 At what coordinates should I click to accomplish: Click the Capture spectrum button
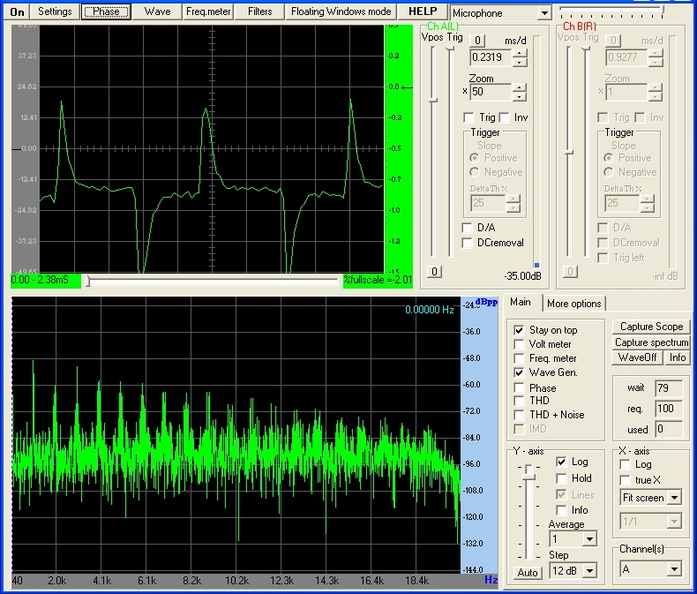click(x=651, y=342)
